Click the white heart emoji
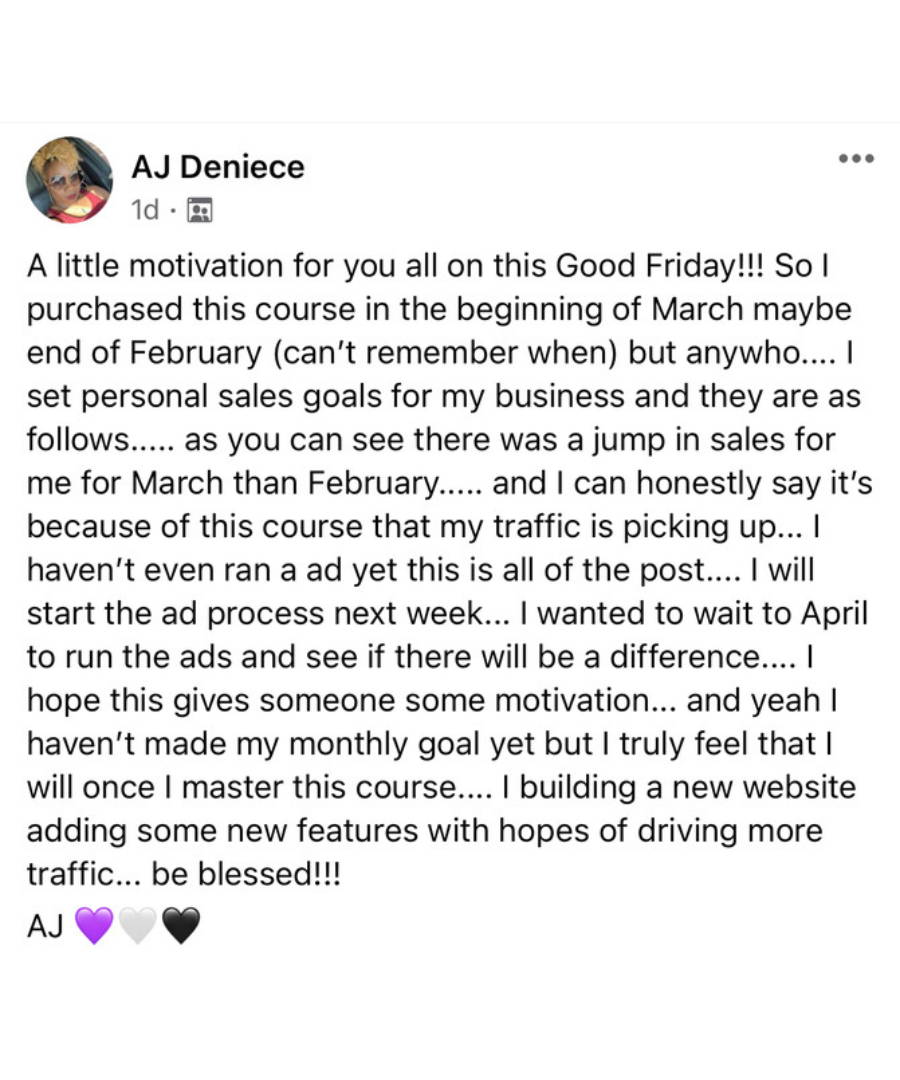 click(x=138, y=925)
